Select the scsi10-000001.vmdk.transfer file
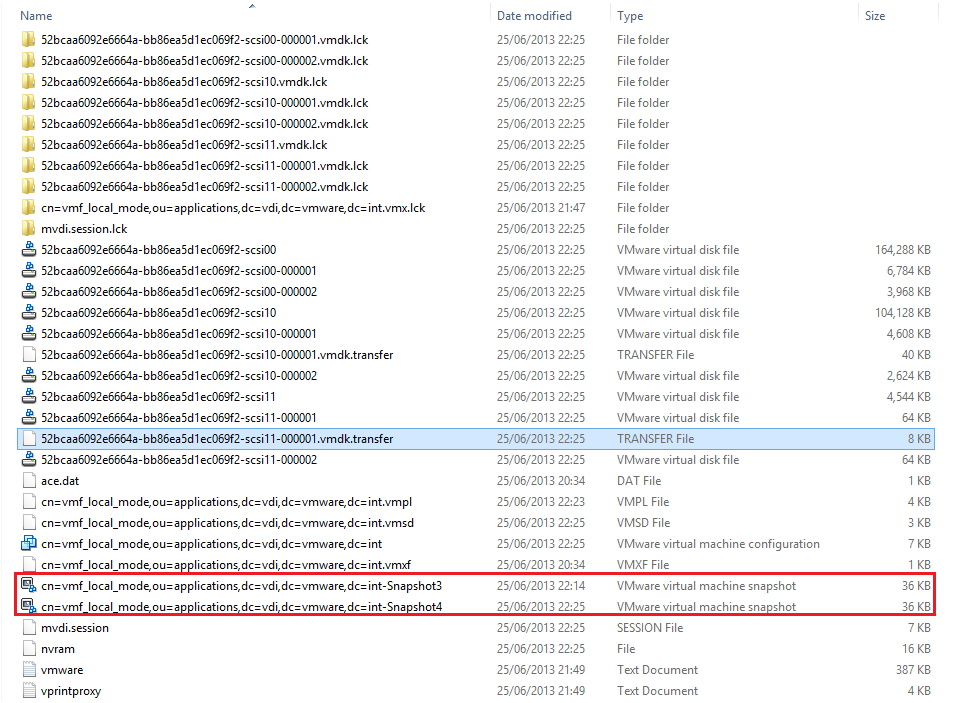This screenshot has height=703, width=956. tap(216, 355)
